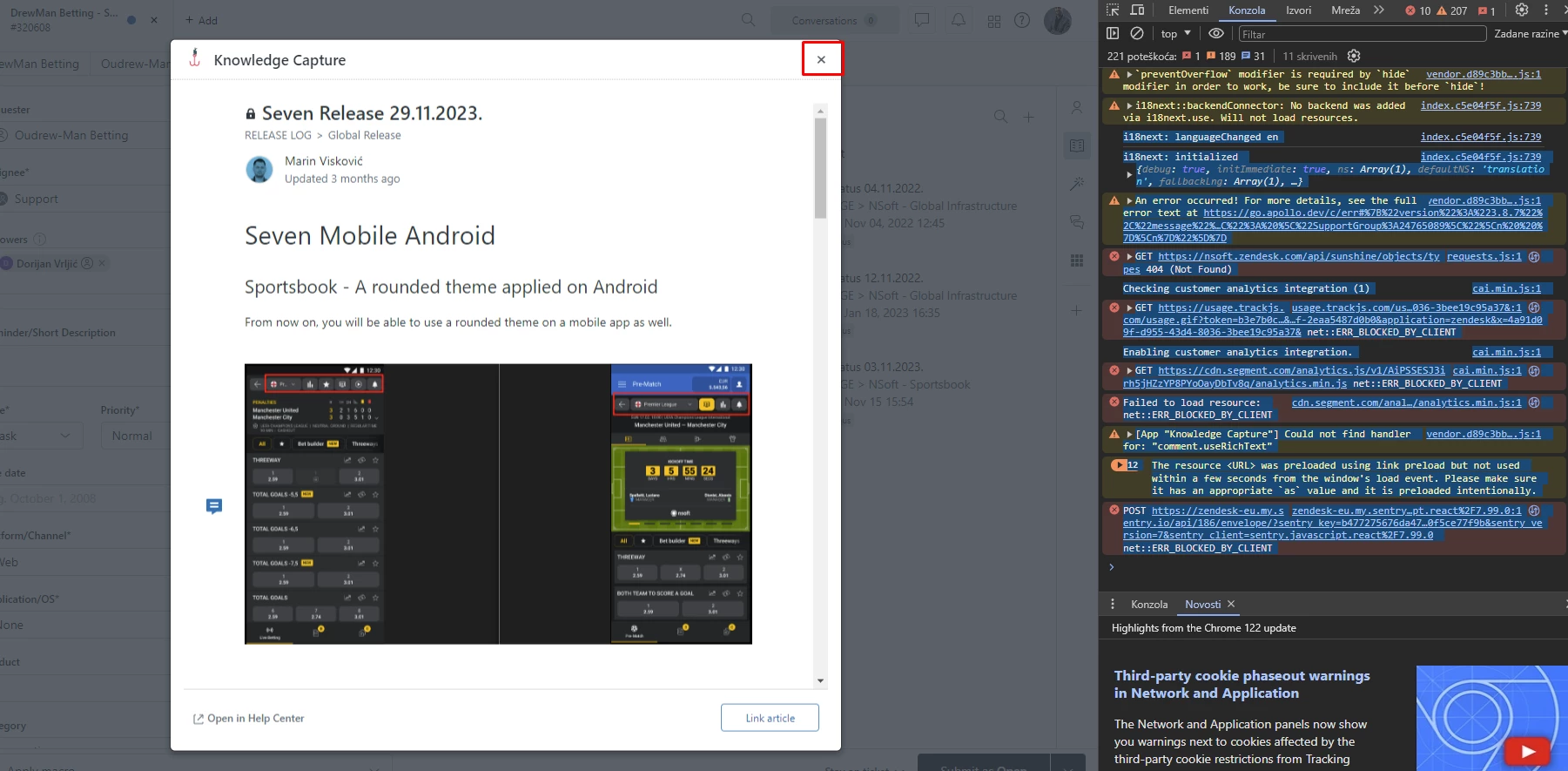Click the search icon in the knowledge panel
This screenshot has height=771, width=1568.
pos(1000,117)
